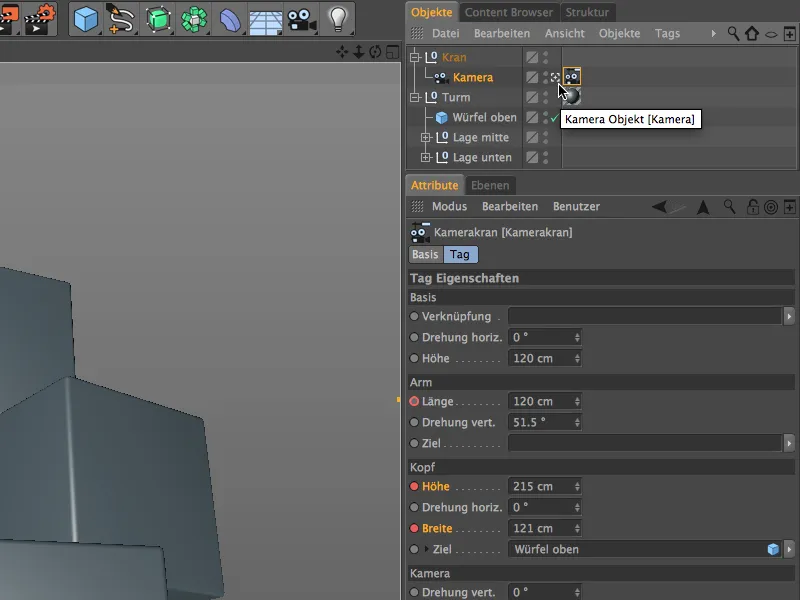Go up one level in Attribute Manager
This screenshot has width=800, height=600.
[x=703, y=207]
